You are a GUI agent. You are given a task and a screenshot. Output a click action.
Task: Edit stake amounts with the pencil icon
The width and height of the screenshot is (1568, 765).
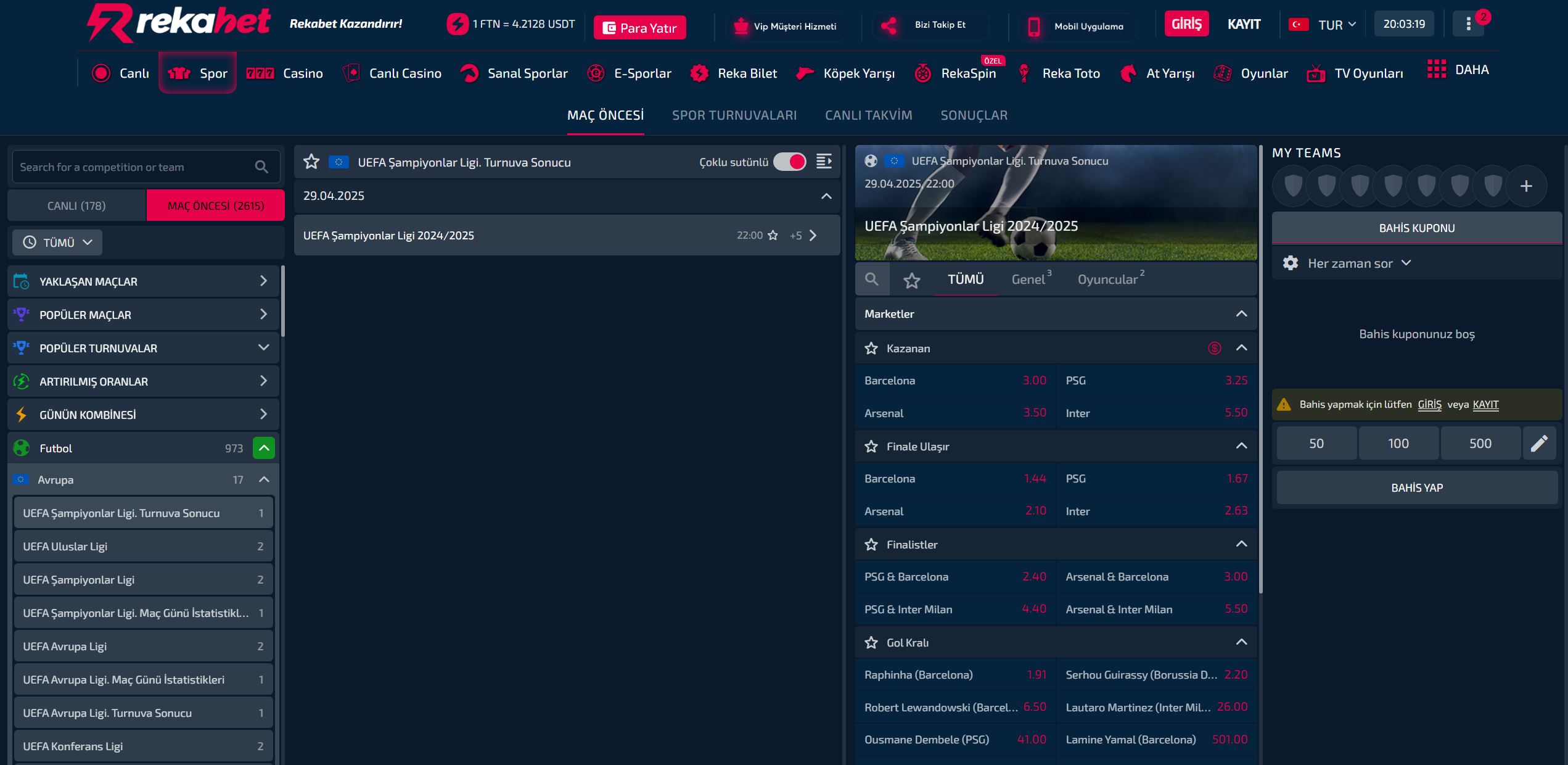coord(1539,444)
